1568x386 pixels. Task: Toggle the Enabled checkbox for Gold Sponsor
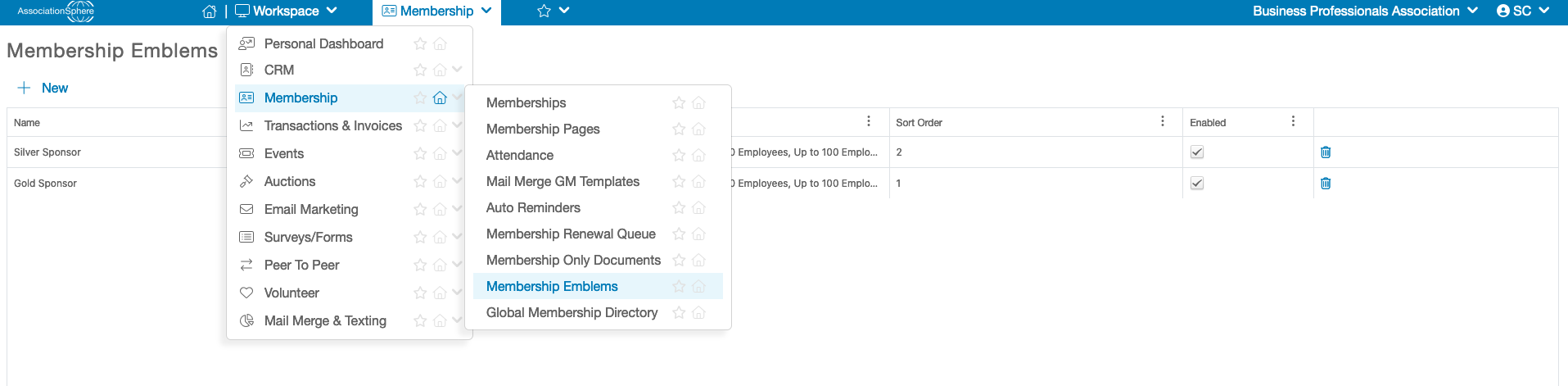pos(1197,184)
